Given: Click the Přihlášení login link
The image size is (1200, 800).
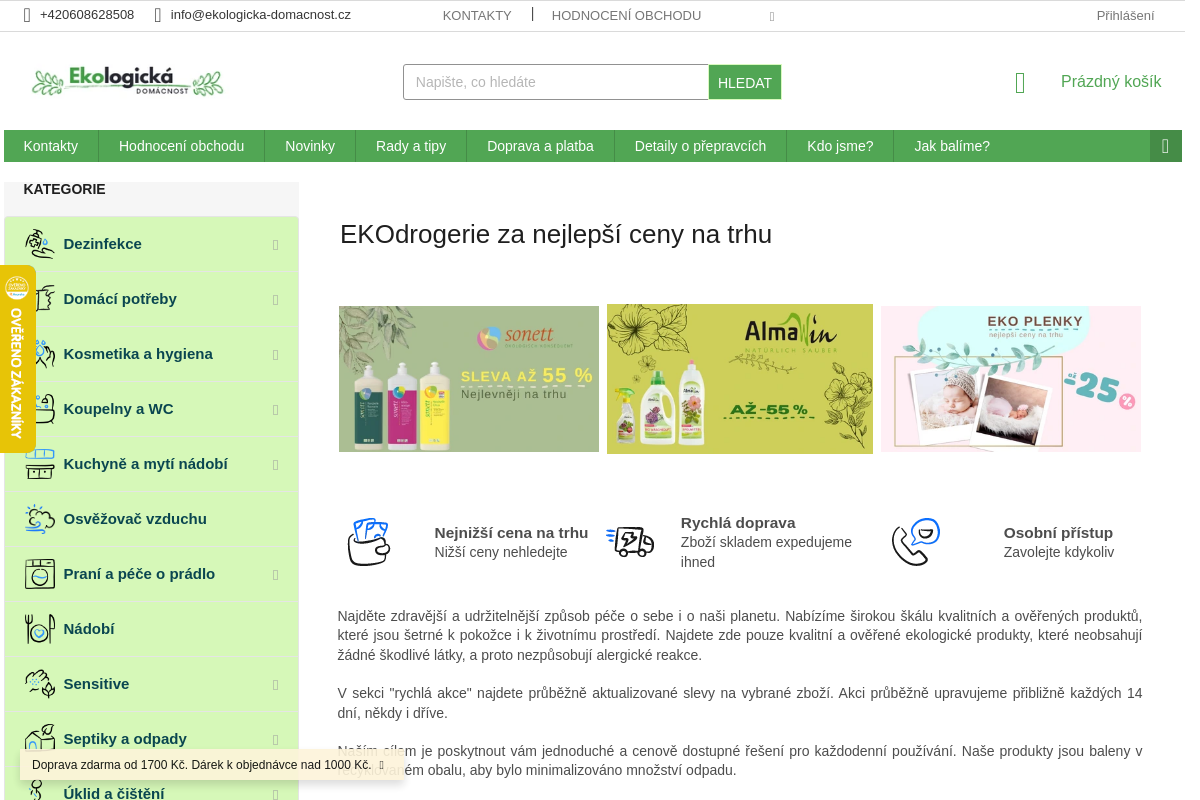Looking at the screenshot, I should point(1125,16).
